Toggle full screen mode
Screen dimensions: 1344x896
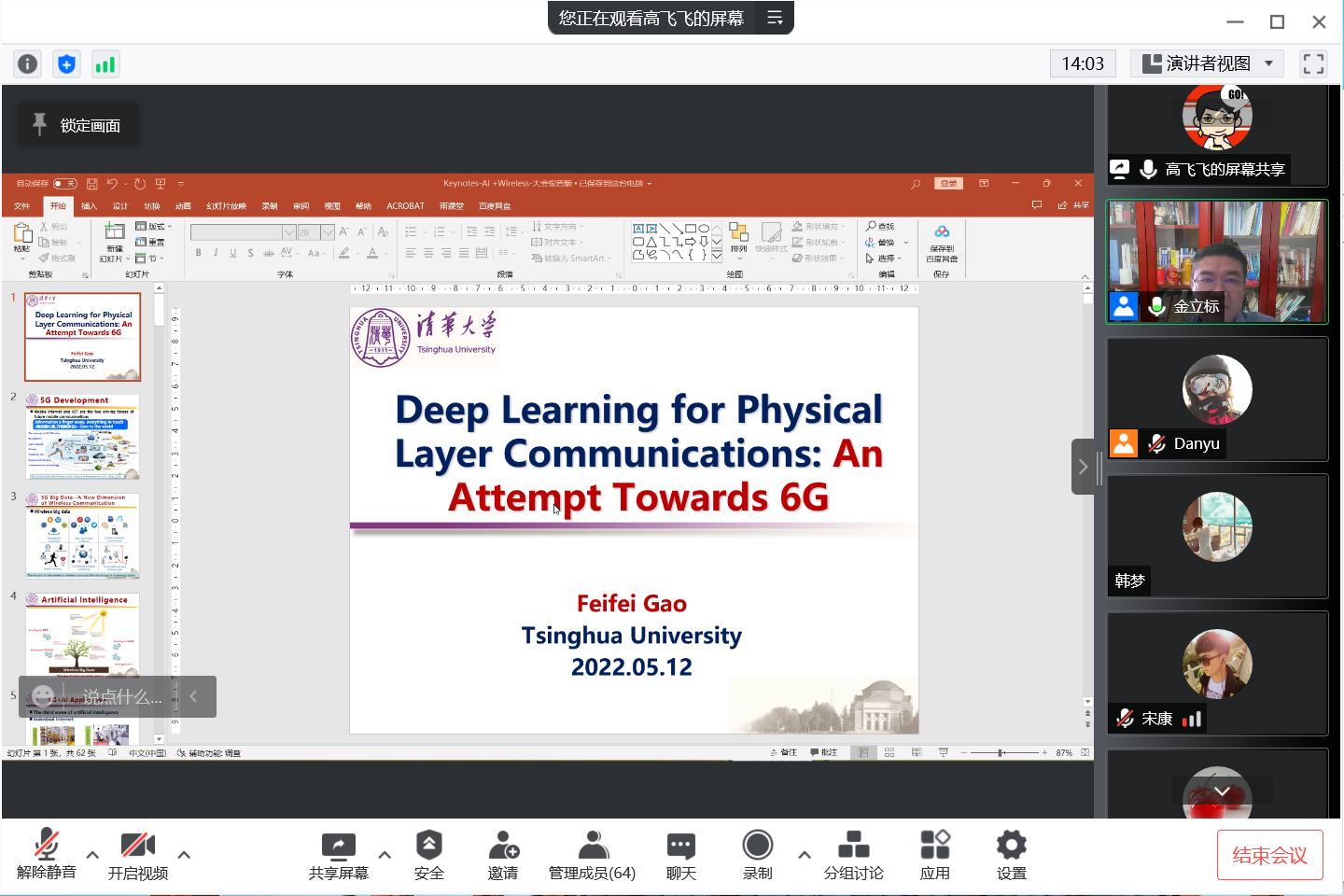click(1313, 63)
